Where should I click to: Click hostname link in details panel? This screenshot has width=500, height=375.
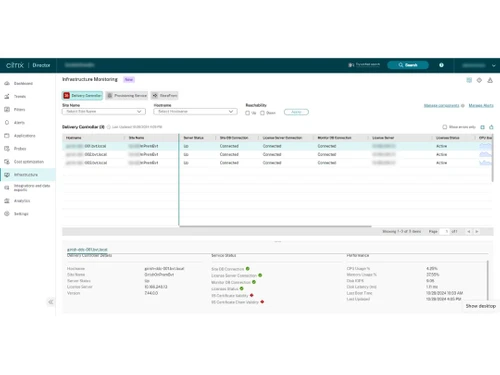[x=87, y=249]
